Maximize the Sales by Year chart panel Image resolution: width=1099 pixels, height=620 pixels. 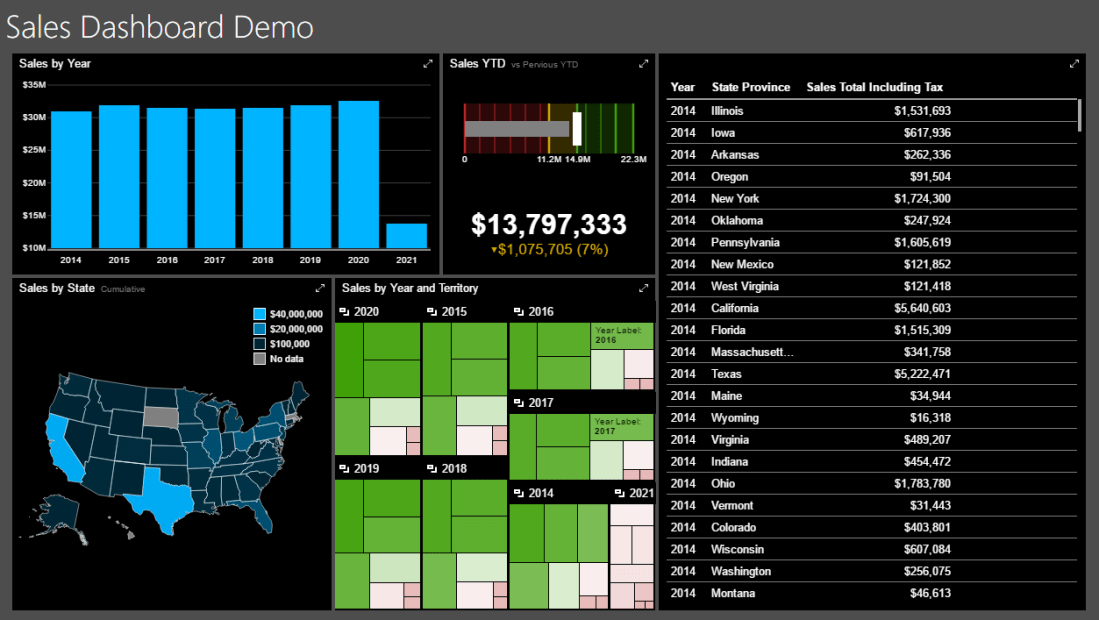click(428, 64)
